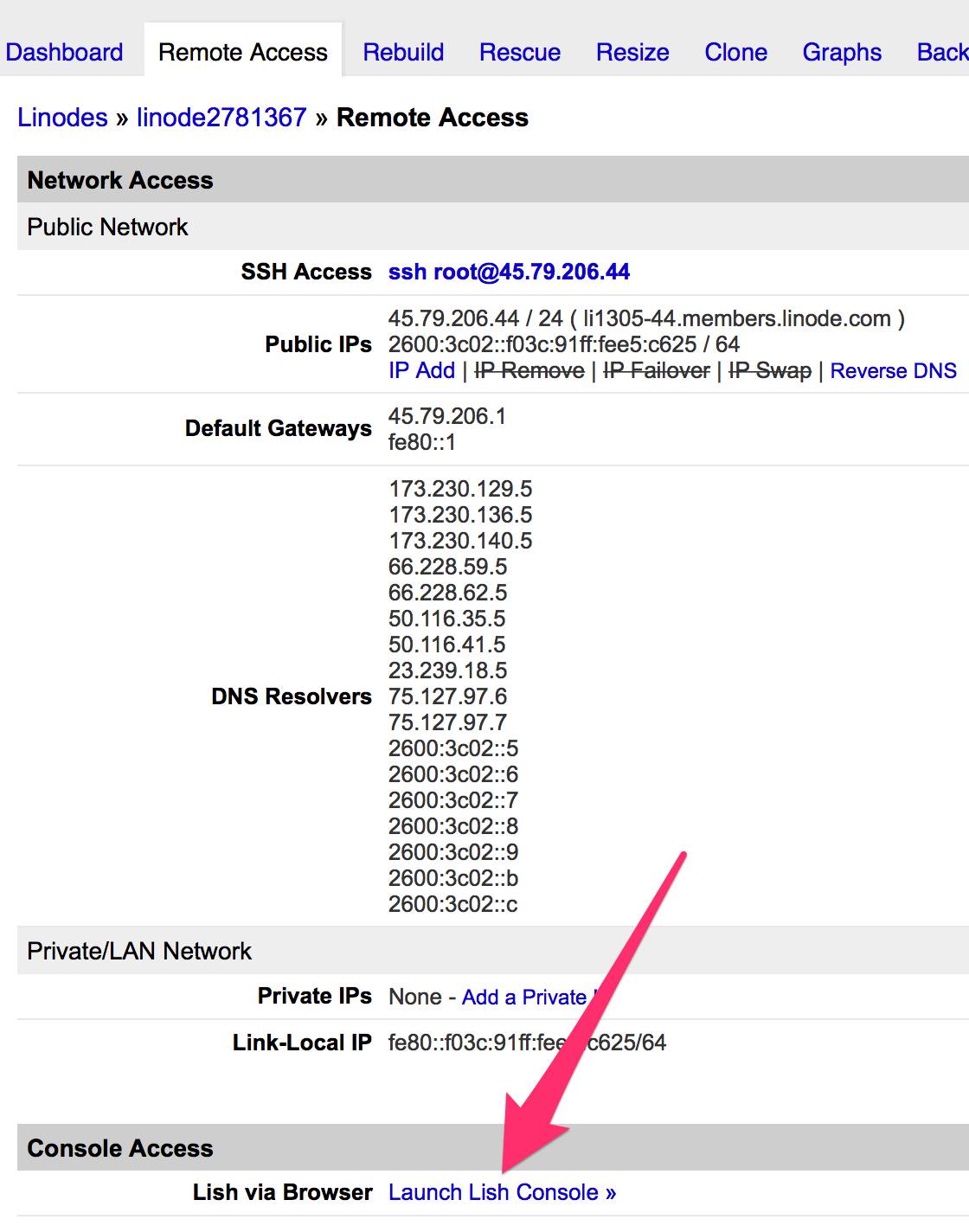Click the Default Gateways label
Screen dimensions: 969x1232
[279, 428]
